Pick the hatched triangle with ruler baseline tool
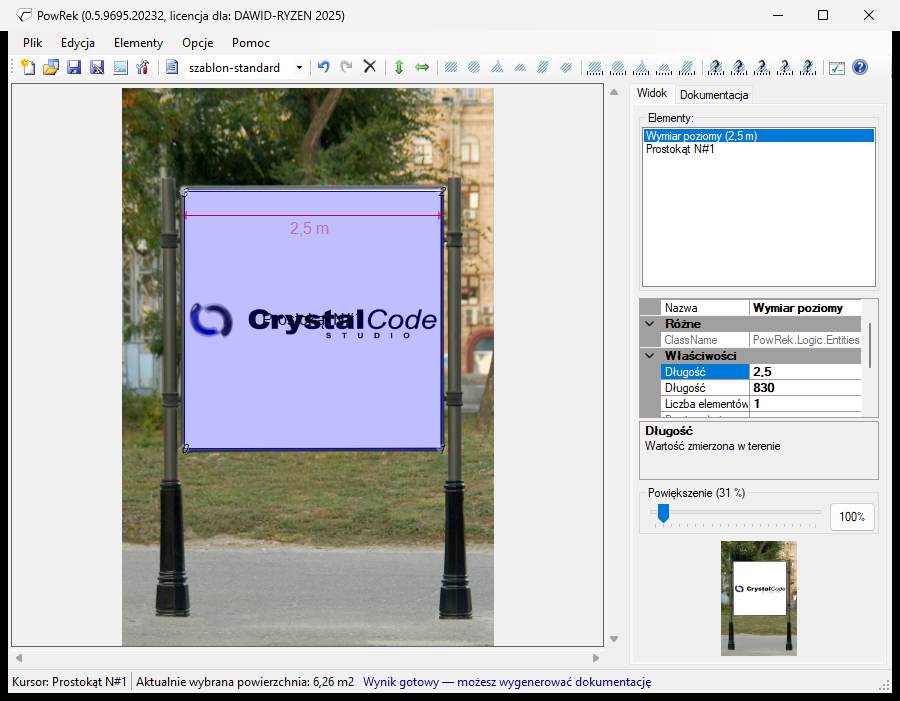 click(x=641, y=67)
